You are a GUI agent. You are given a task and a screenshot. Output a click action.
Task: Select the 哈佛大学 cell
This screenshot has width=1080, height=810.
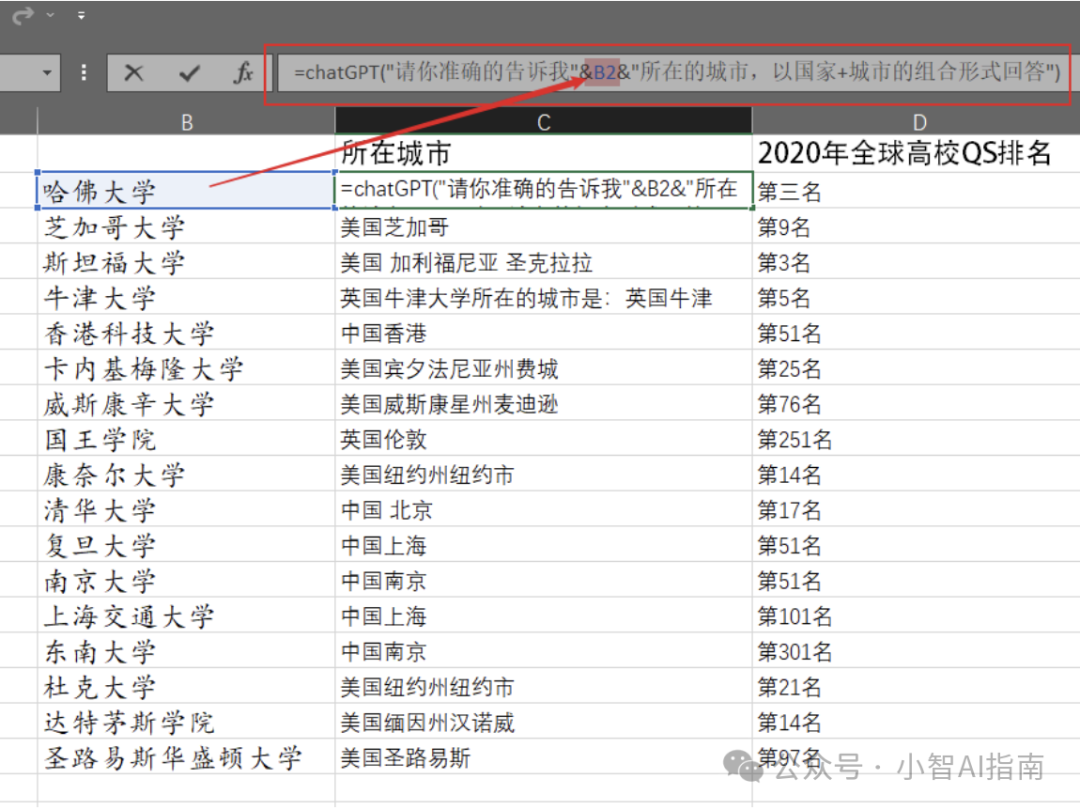click(186, 190)
